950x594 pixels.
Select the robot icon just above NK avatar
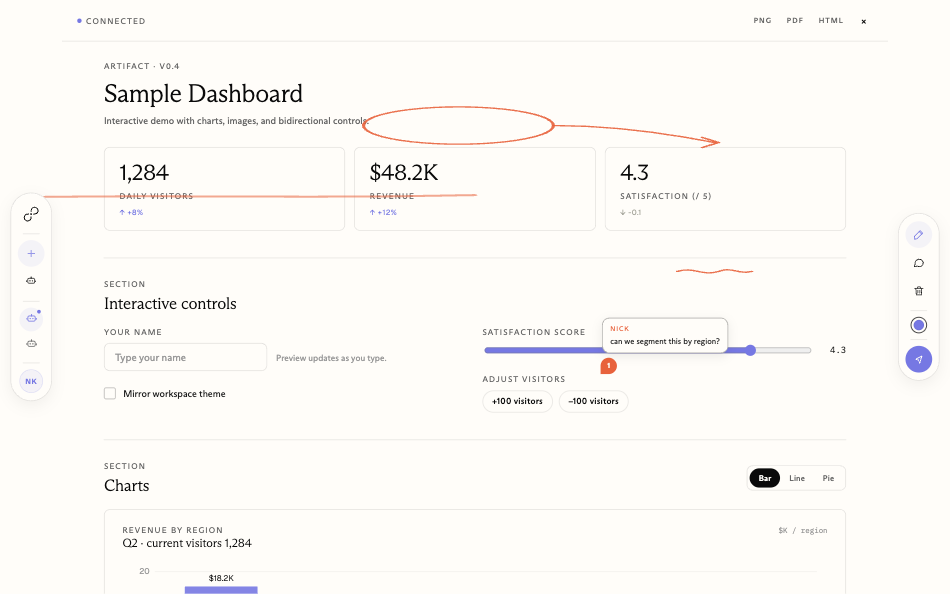point(31,344)
